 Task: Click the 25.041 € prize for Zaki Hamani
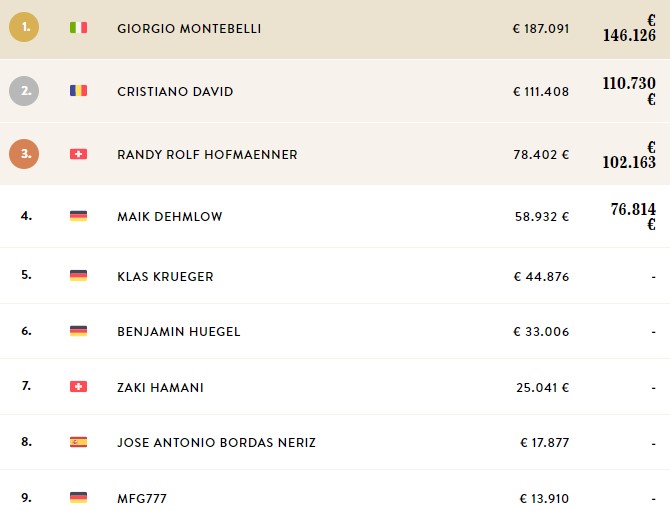[x=543, y=388]
